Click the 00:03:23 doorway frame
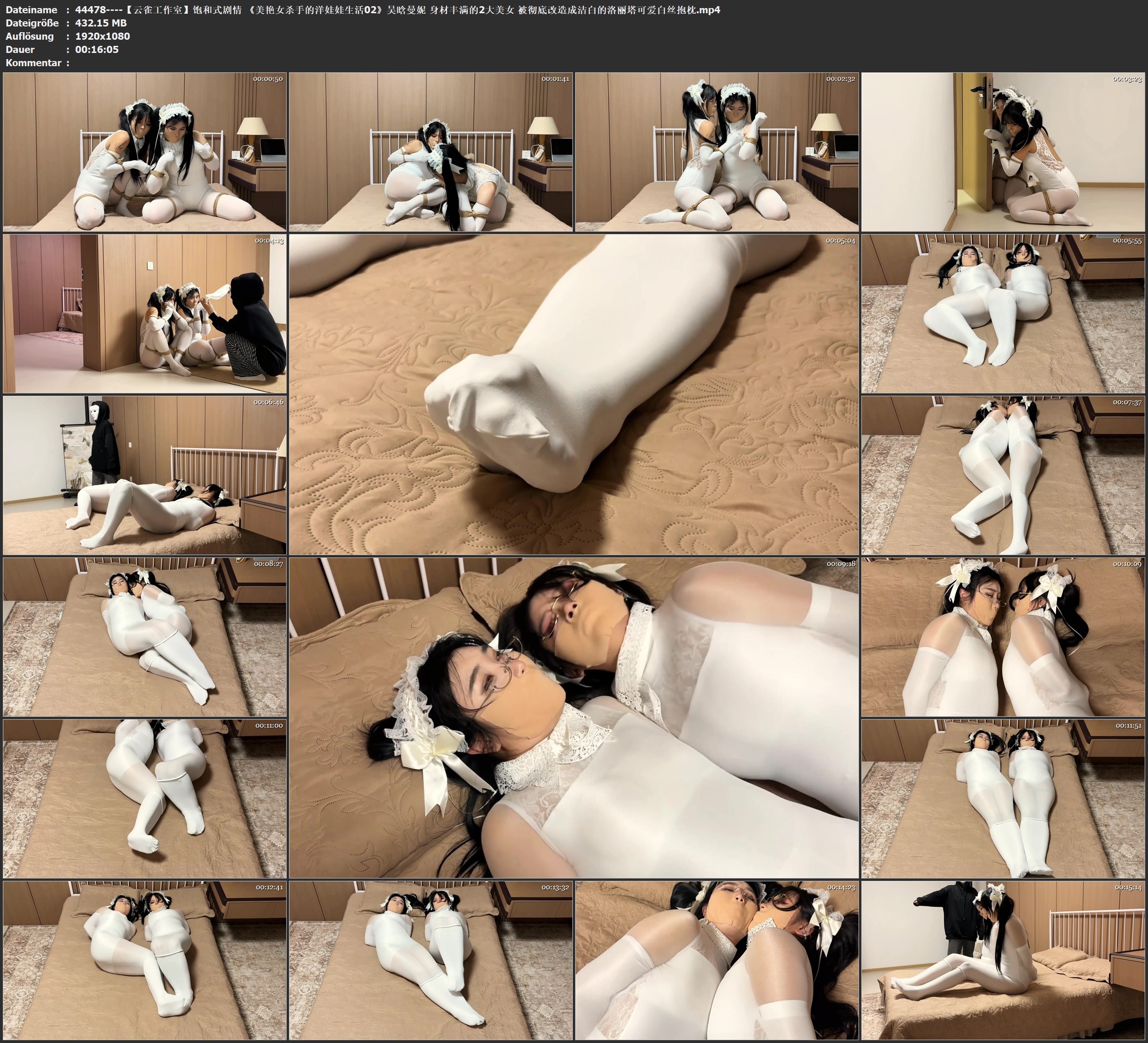This screenshot has height=1043, width=1148. tap(1003, 151)
